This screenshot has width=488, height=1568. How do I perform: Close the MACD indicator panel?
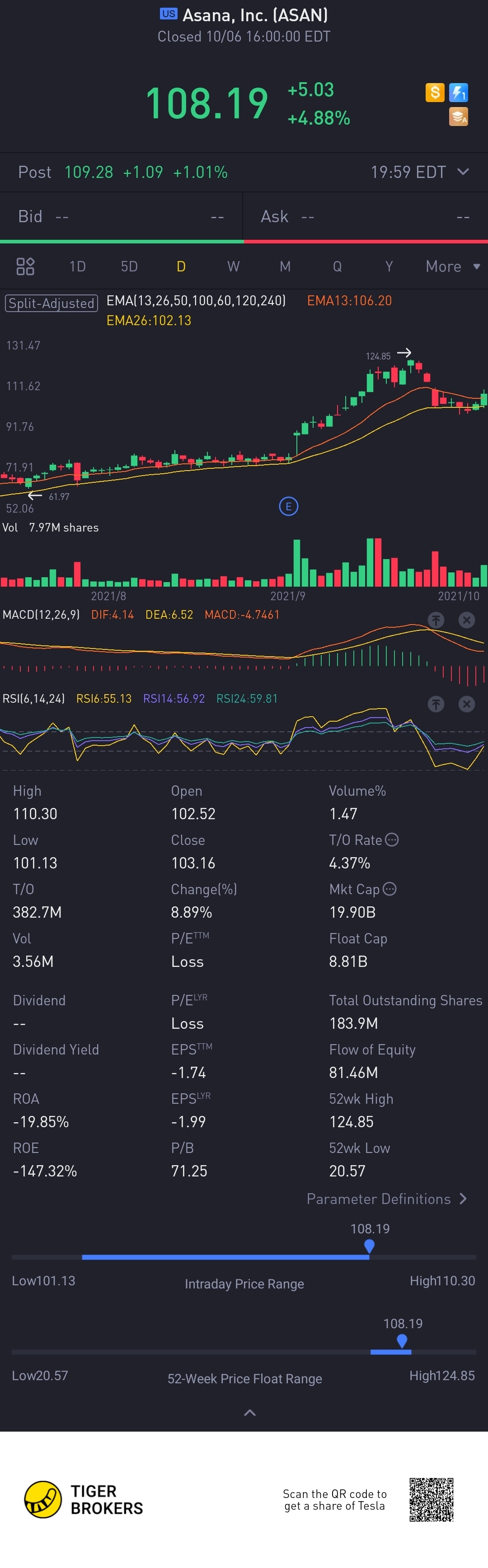467,620
